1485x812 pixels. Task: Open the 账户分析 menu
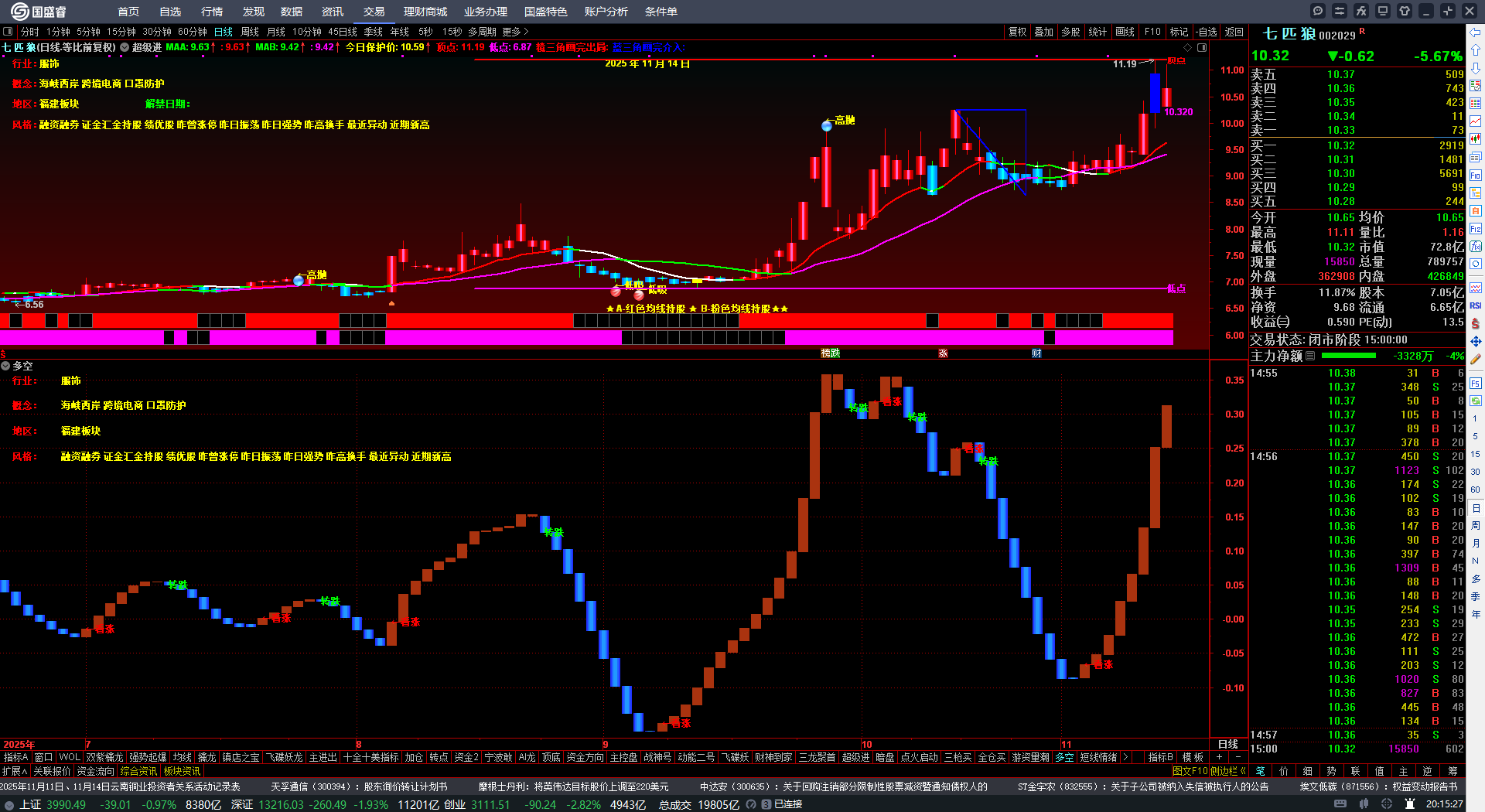click(x=606, y=12)
